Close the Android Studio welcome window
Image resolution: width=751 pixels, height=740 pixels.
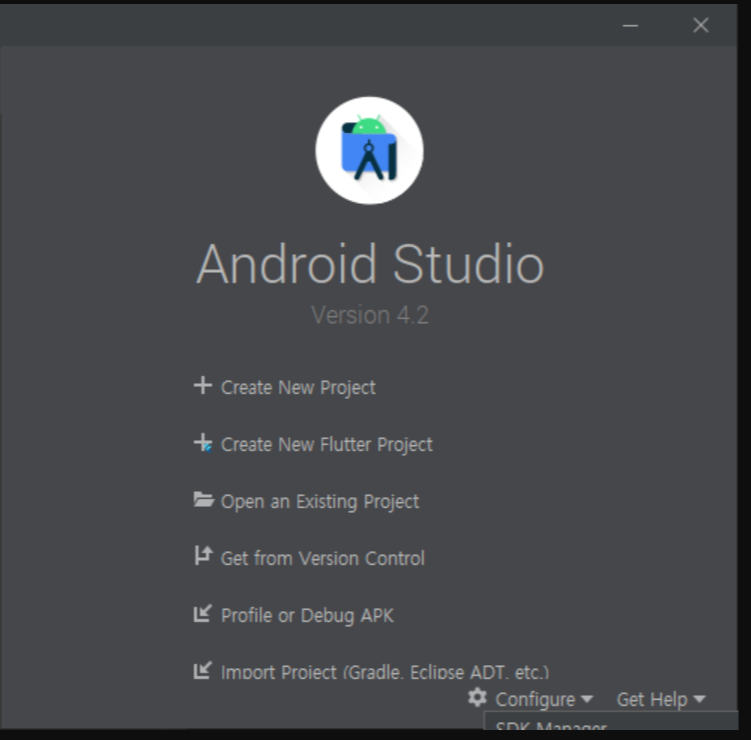pos(701,25)
